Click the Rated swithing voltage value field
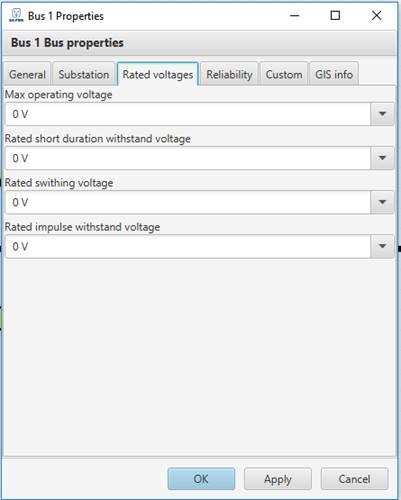 click(x=188, y=202)
